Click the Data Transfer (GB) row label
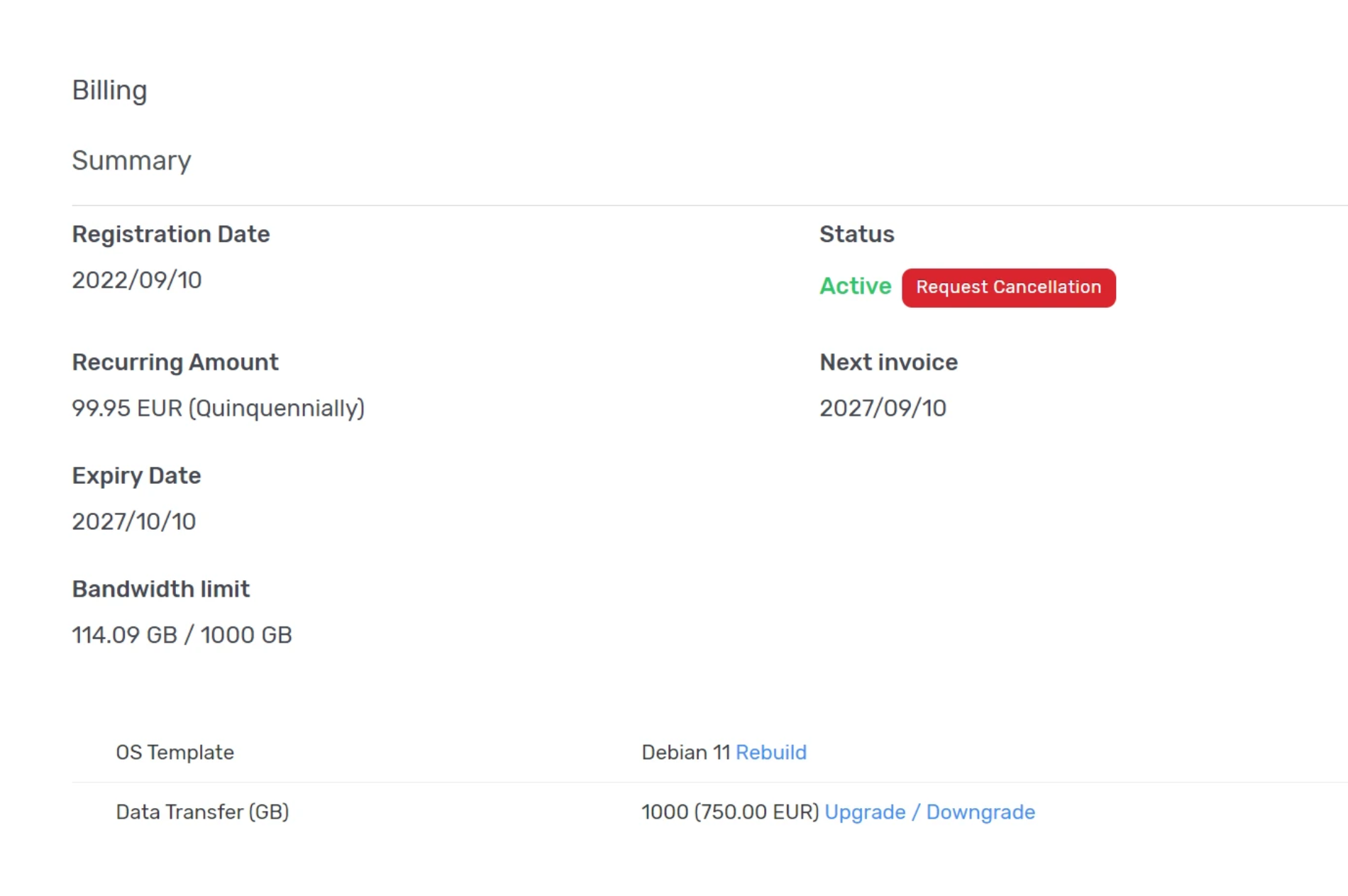 click(202, 812)
